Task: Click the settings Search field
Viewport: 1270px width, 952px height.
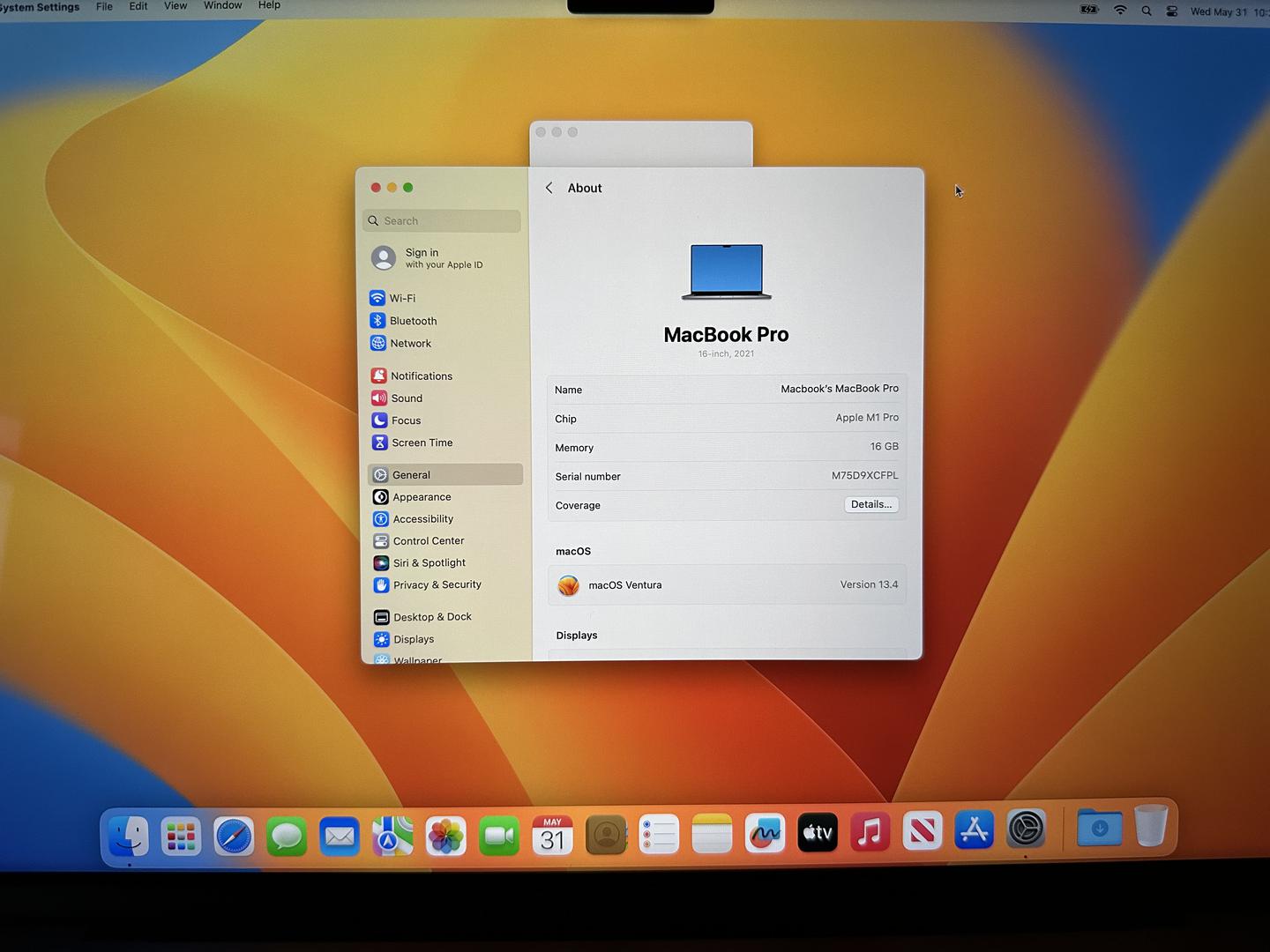Action: [443, 221]
